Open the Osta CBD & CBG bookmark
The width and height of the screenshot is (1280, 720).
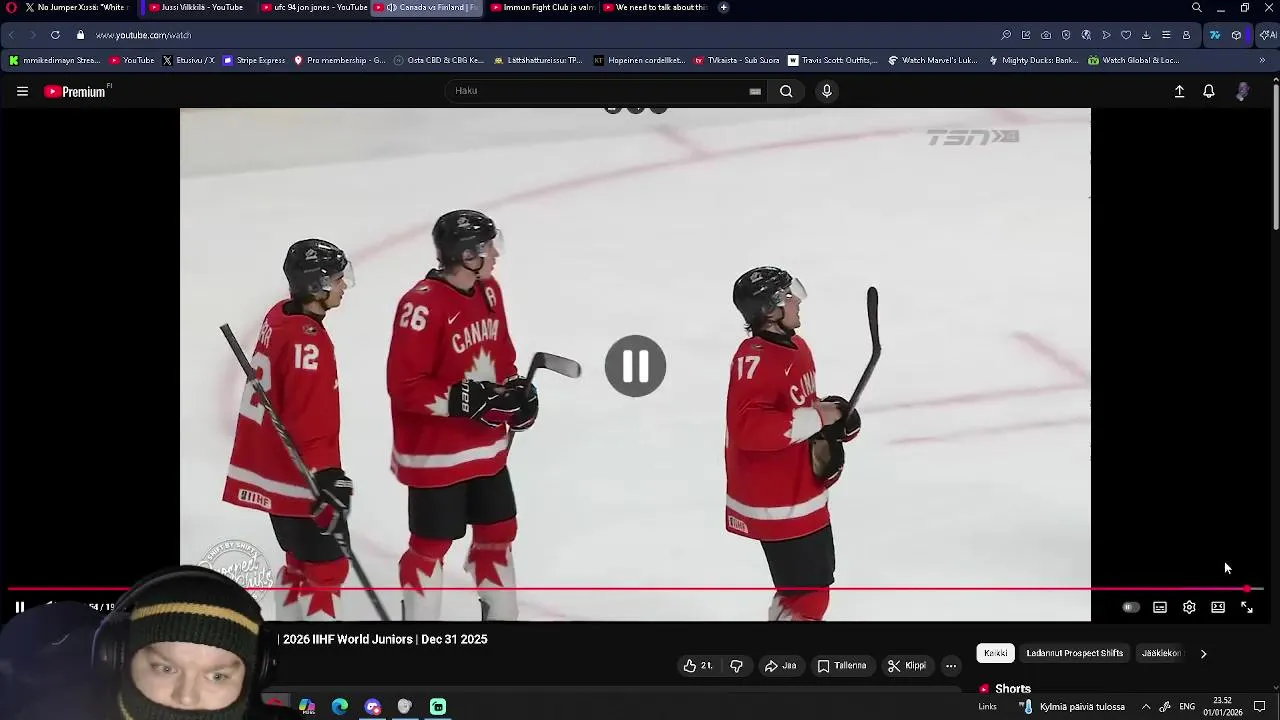point(440,60)
